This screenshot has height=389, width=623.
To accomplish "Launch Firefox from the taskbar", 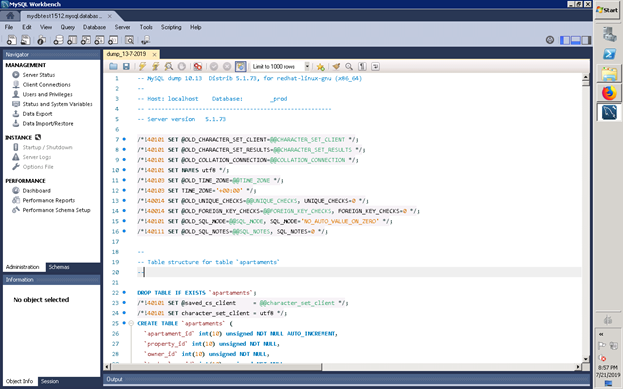I will pyautogui.click(x=609, y=93).
